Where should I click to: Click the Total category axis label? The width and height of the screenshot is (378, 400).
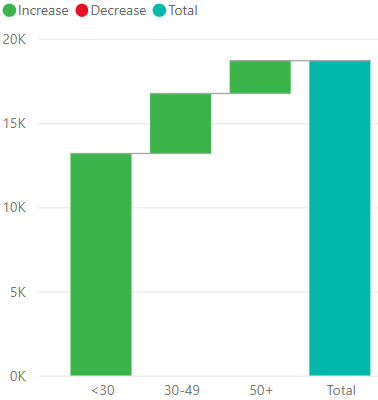341,390
